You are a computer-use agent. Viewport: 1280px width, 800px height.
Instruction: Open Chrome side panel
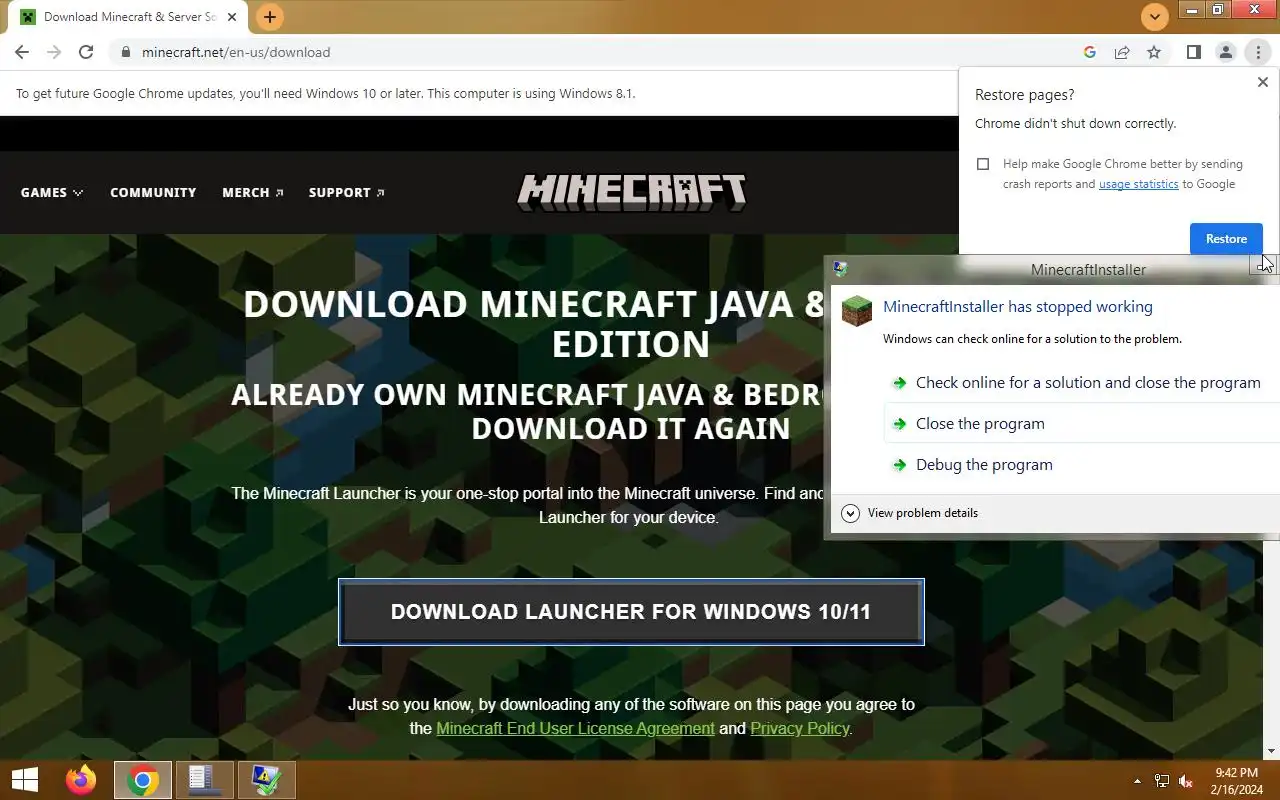(1193, 52)
